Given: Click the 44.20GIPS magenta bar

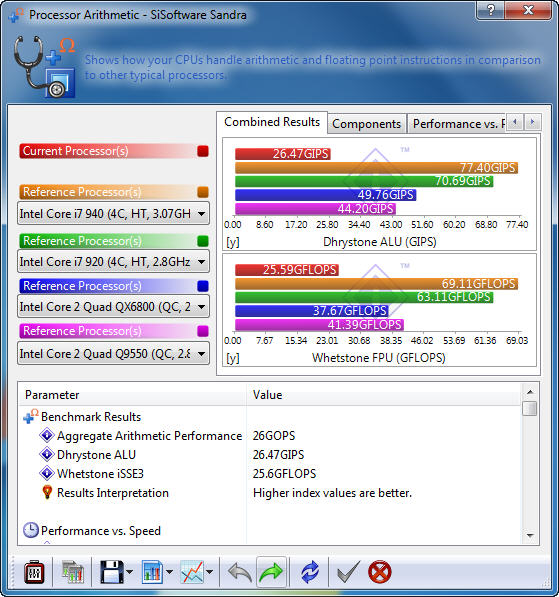Looking at the screenshot, I should click(x=315, y=209).
